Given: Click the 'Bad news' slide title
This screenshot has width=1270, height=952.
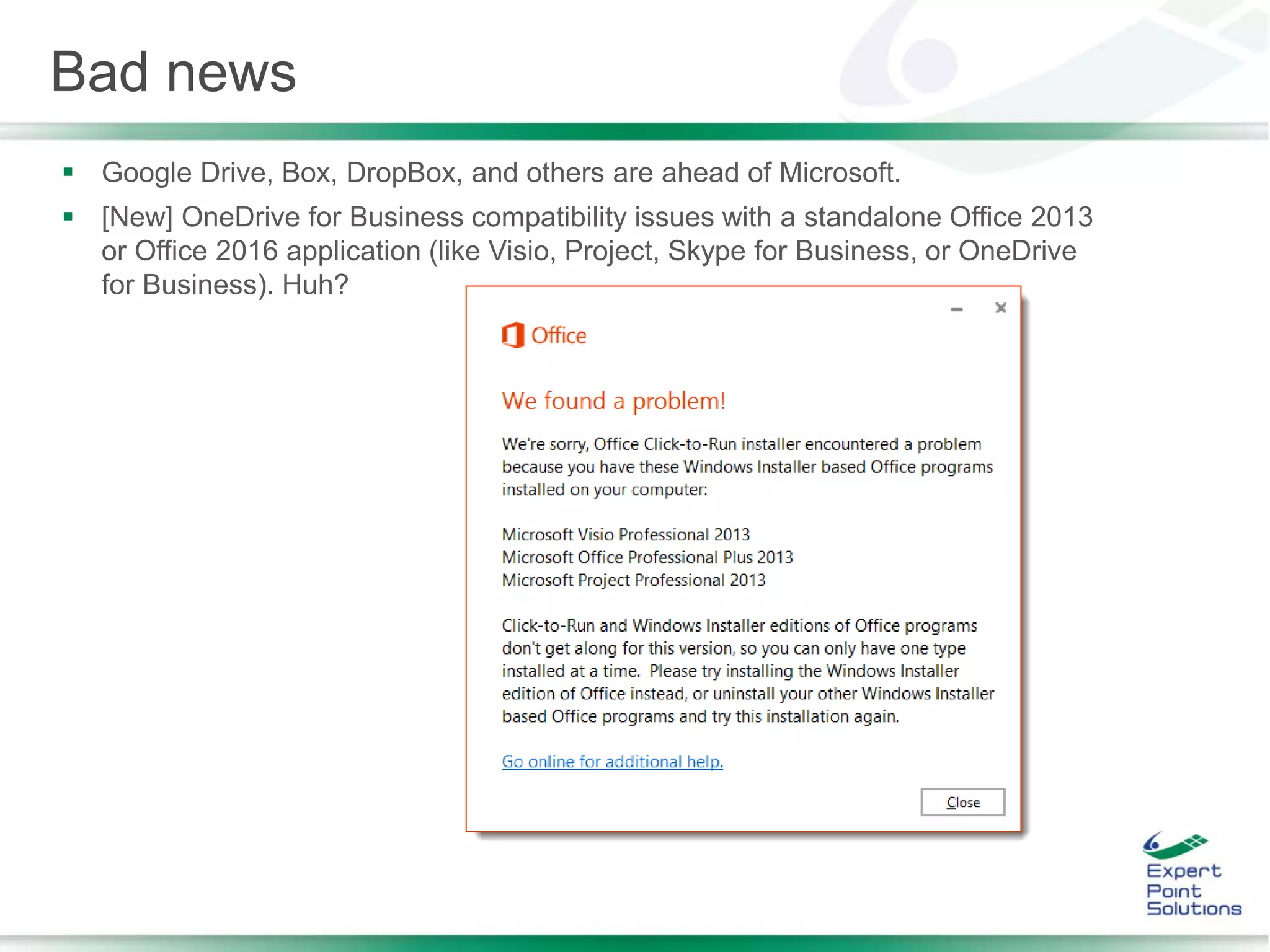Looking at the screenshot, I should click(x=173, y=72).
